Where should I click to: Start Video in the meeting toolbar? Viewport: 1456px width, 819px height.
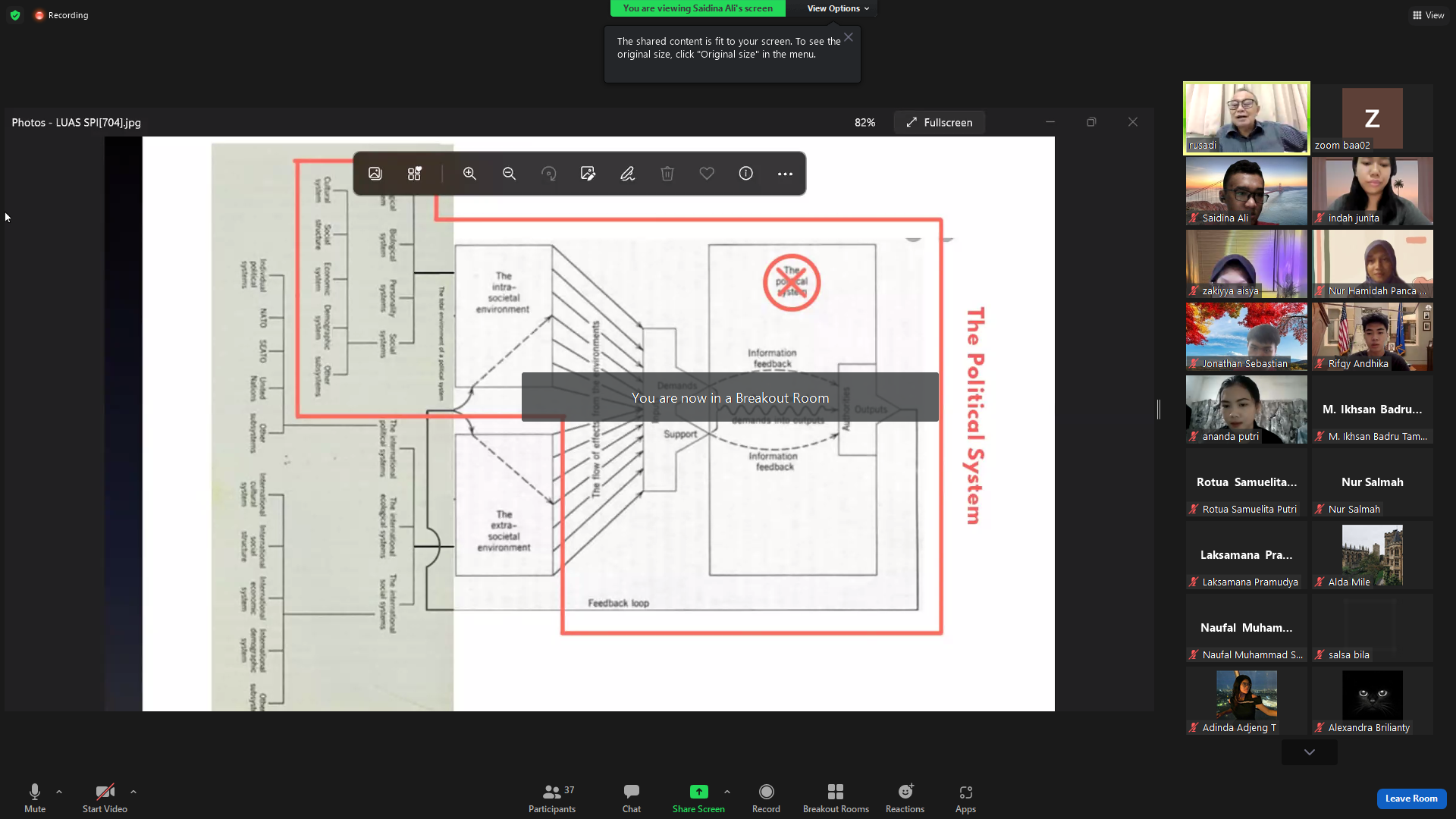click(105, 798)
